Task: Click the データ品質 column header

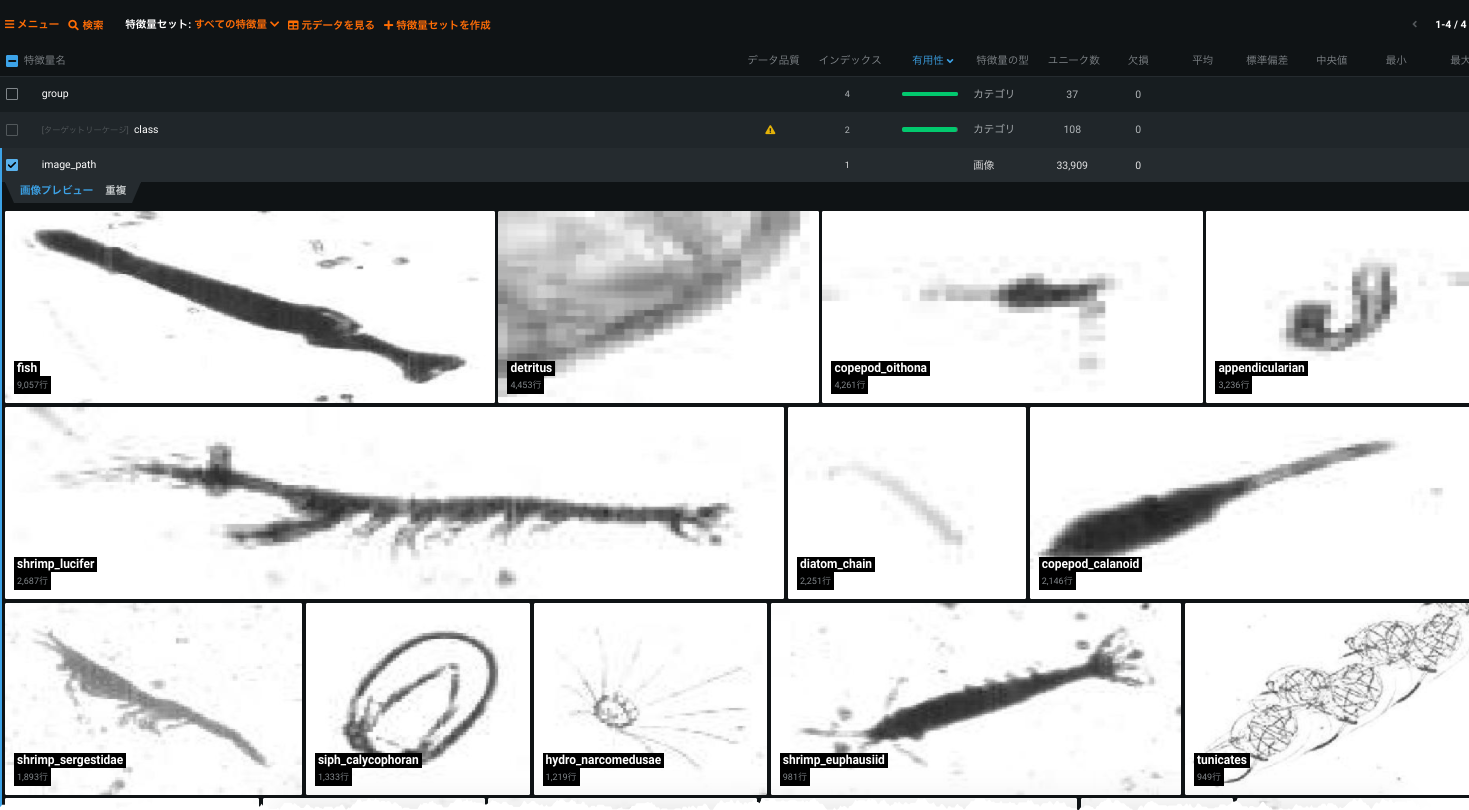Action: tap(773, 61)
